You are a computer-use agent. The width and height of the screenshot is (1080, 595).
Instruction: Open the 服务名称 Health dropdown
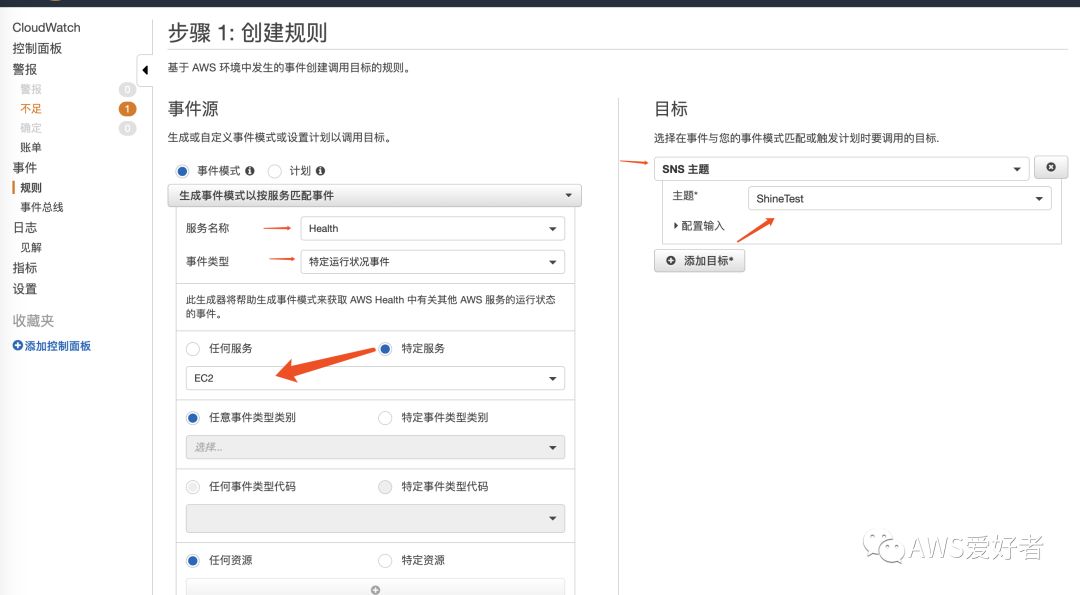point(433,229)
